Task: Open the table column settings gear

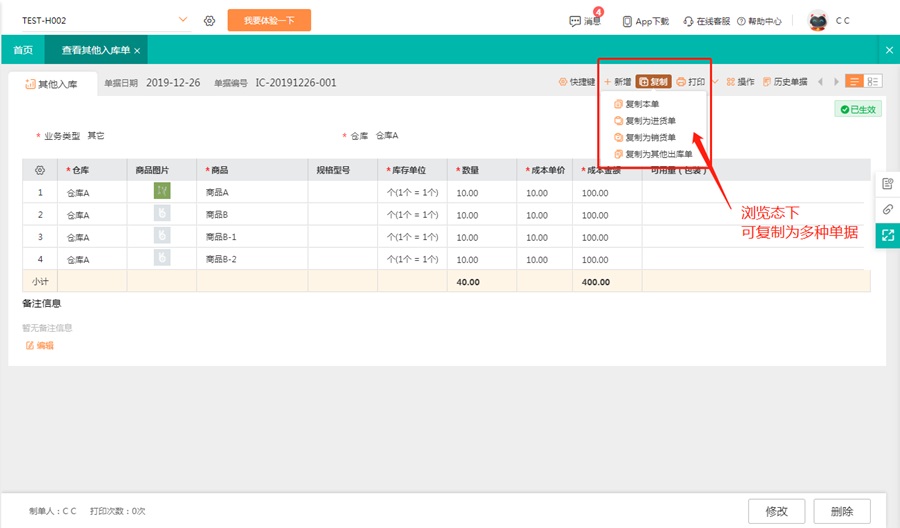Action: tap(40, 170)
